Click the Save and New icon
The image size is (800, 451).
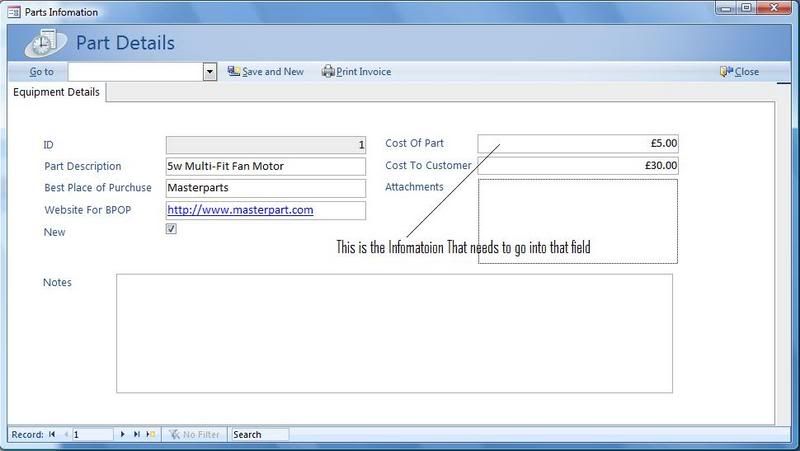click(x=234, y=72)
